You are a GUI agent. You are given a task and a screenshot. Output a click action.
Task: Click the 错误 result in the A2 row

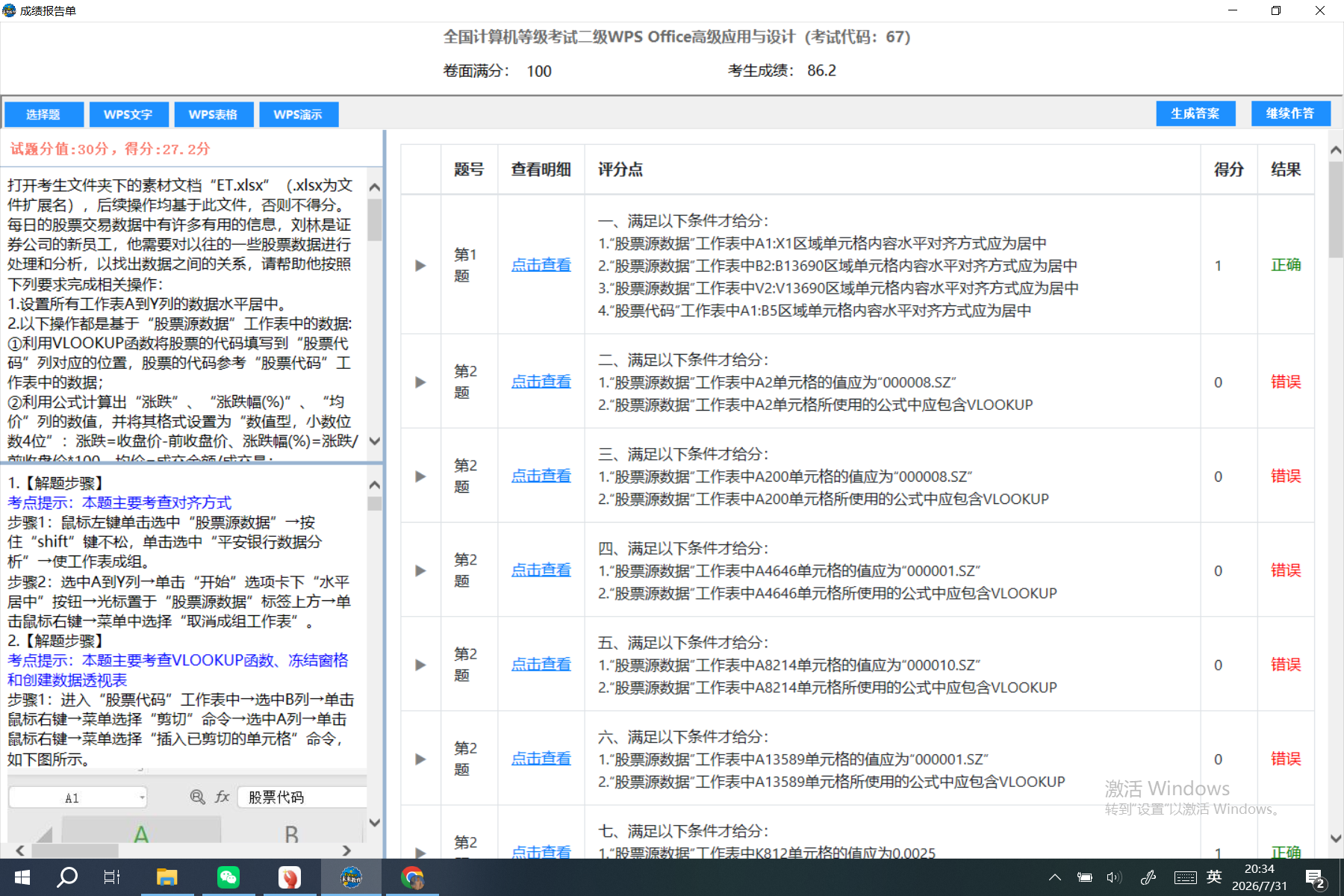(x=1286, y=382)
